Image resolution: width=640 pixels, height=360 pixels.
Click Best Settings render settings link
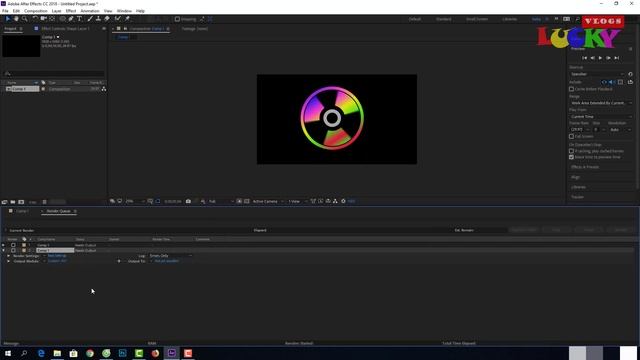point(57,256)
